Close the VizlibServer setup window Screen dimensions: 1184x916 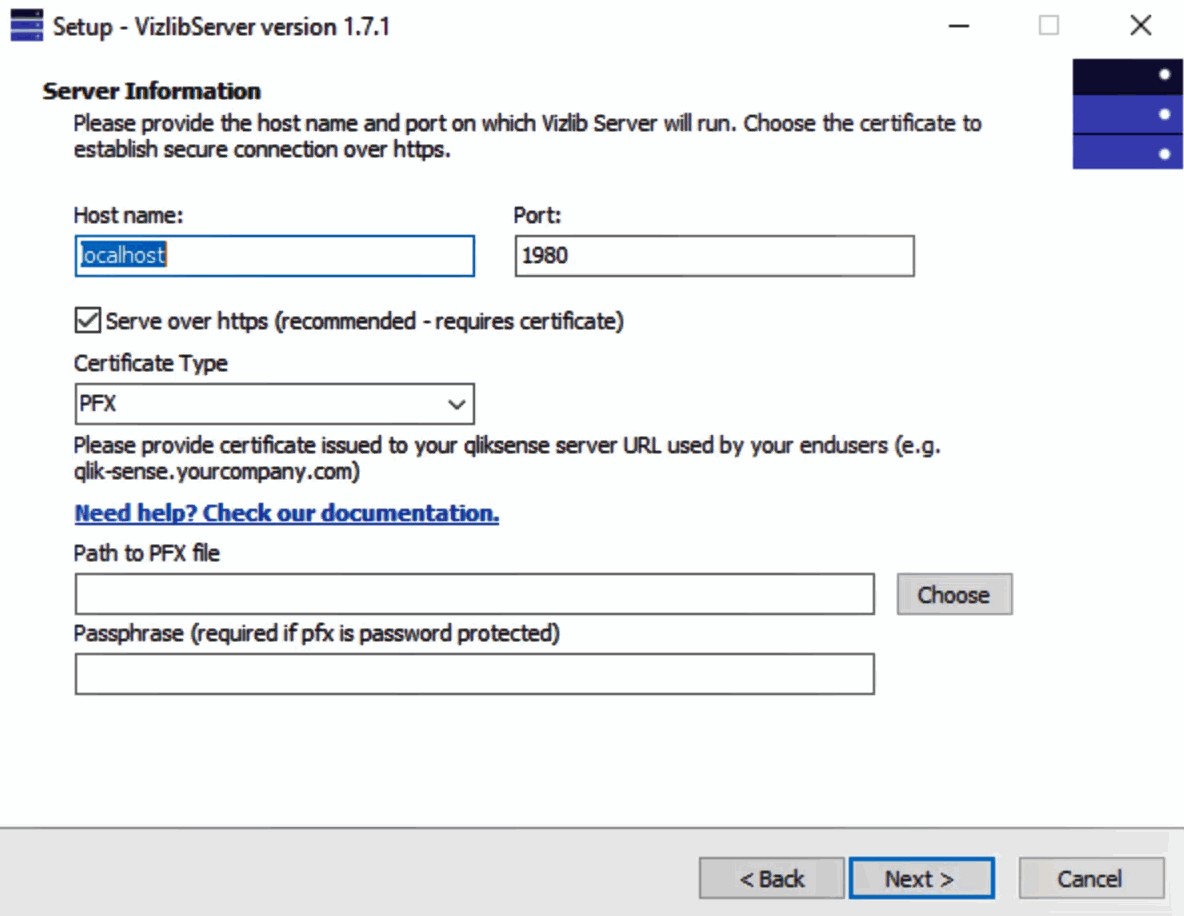(x=1140, y=26)
